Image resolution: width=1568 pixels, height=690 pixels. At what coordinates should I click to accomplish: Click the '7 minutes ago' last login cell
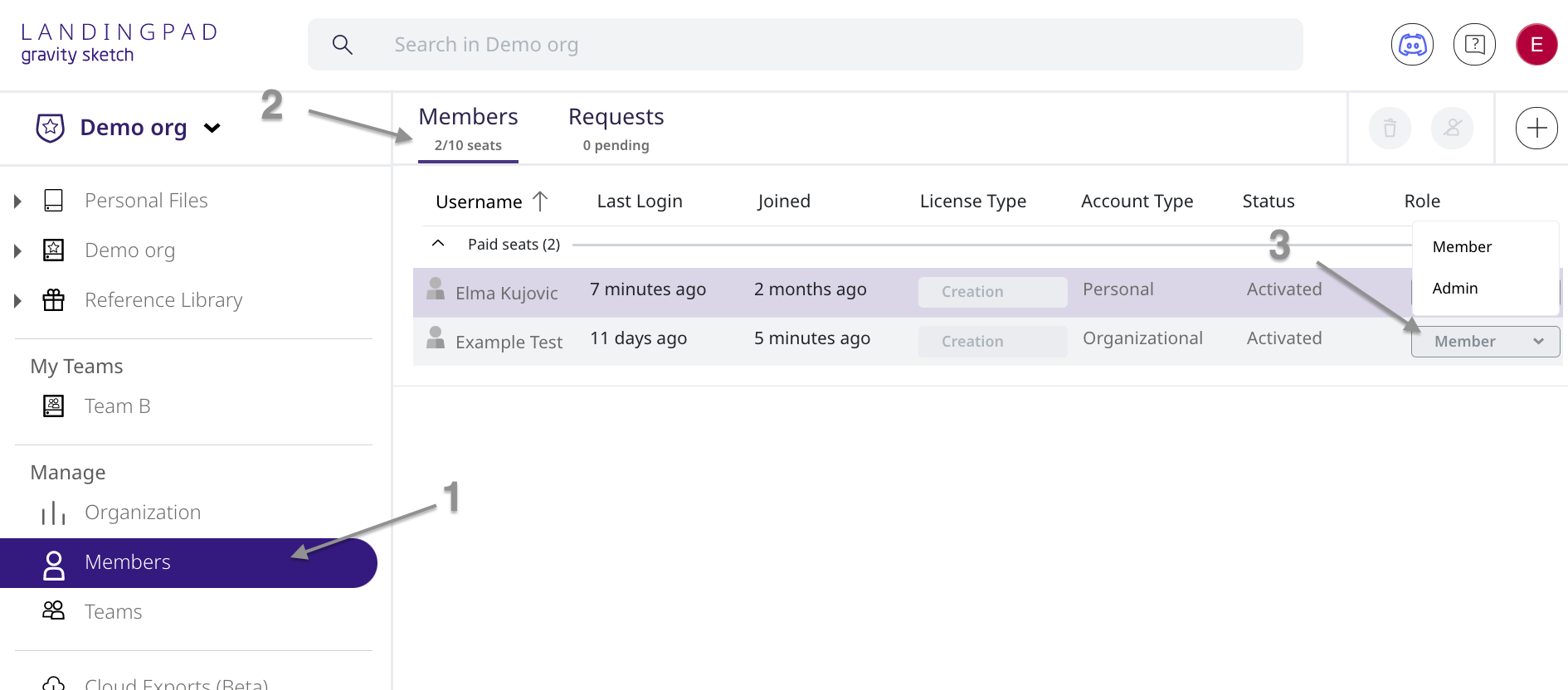[648, 289]
